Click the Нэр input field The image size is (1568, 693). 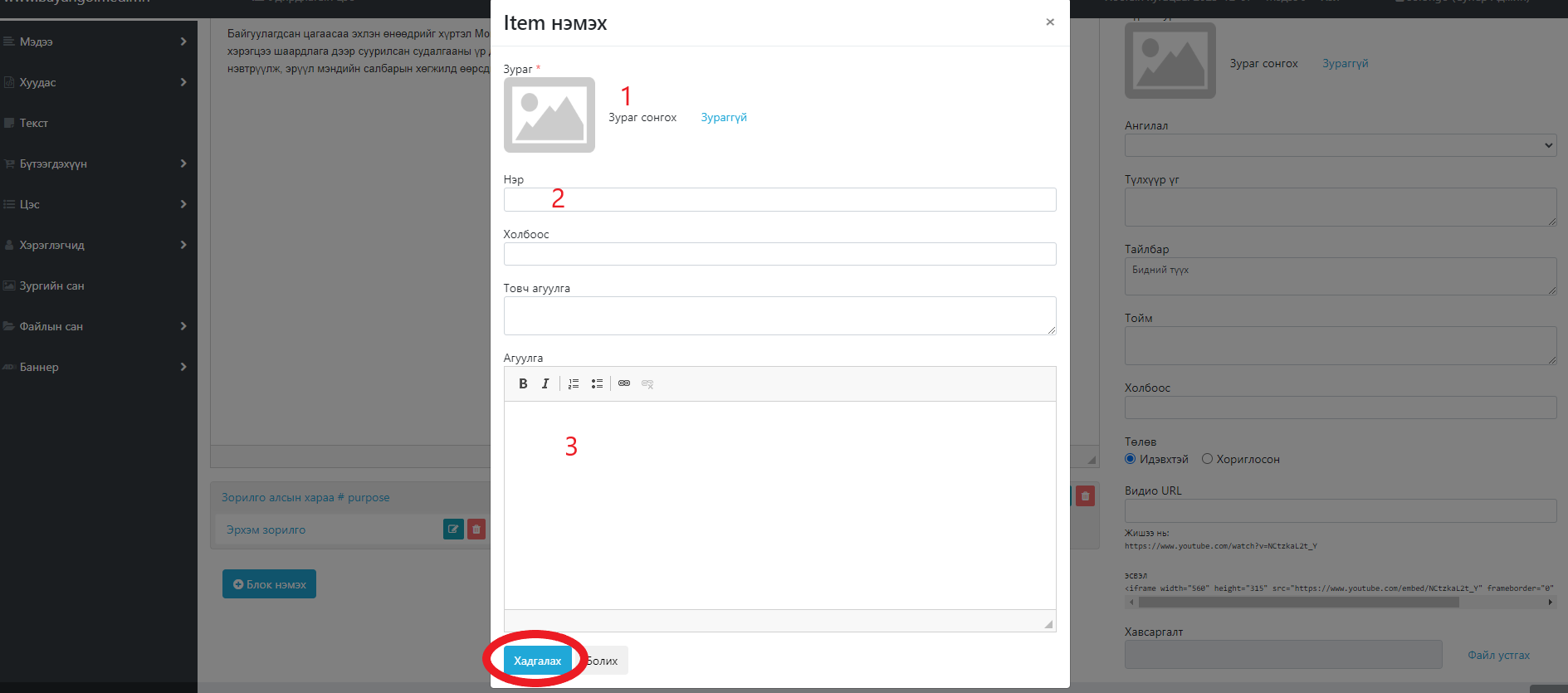click(x=779, y=199)
